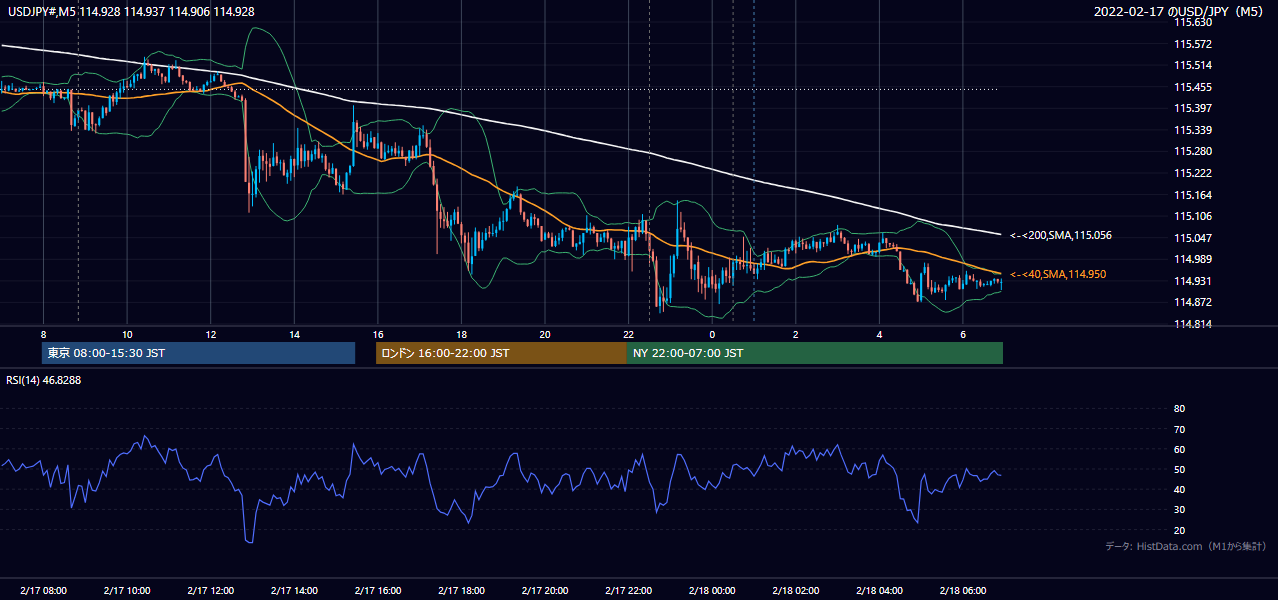Click the '2022-02-17 のUSD/JPY (M5)' header label
This screenshot has height=600, width=1278.
[x=1179, y=11]
